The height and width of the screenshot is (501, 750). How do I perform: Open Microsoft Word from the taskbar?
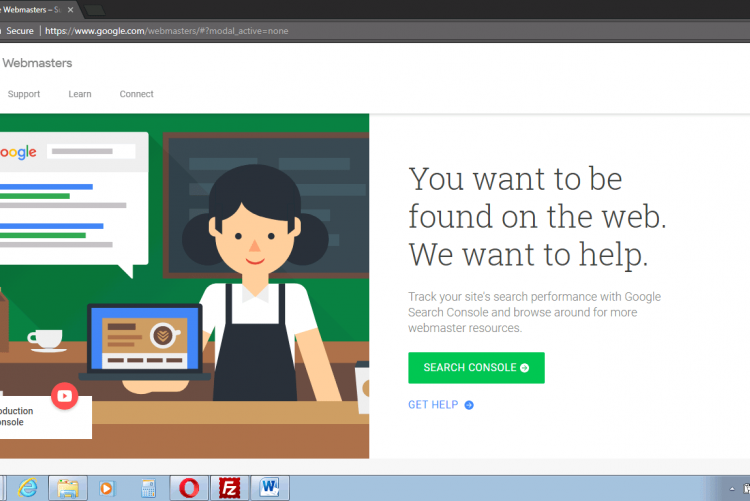pos(270,488)
